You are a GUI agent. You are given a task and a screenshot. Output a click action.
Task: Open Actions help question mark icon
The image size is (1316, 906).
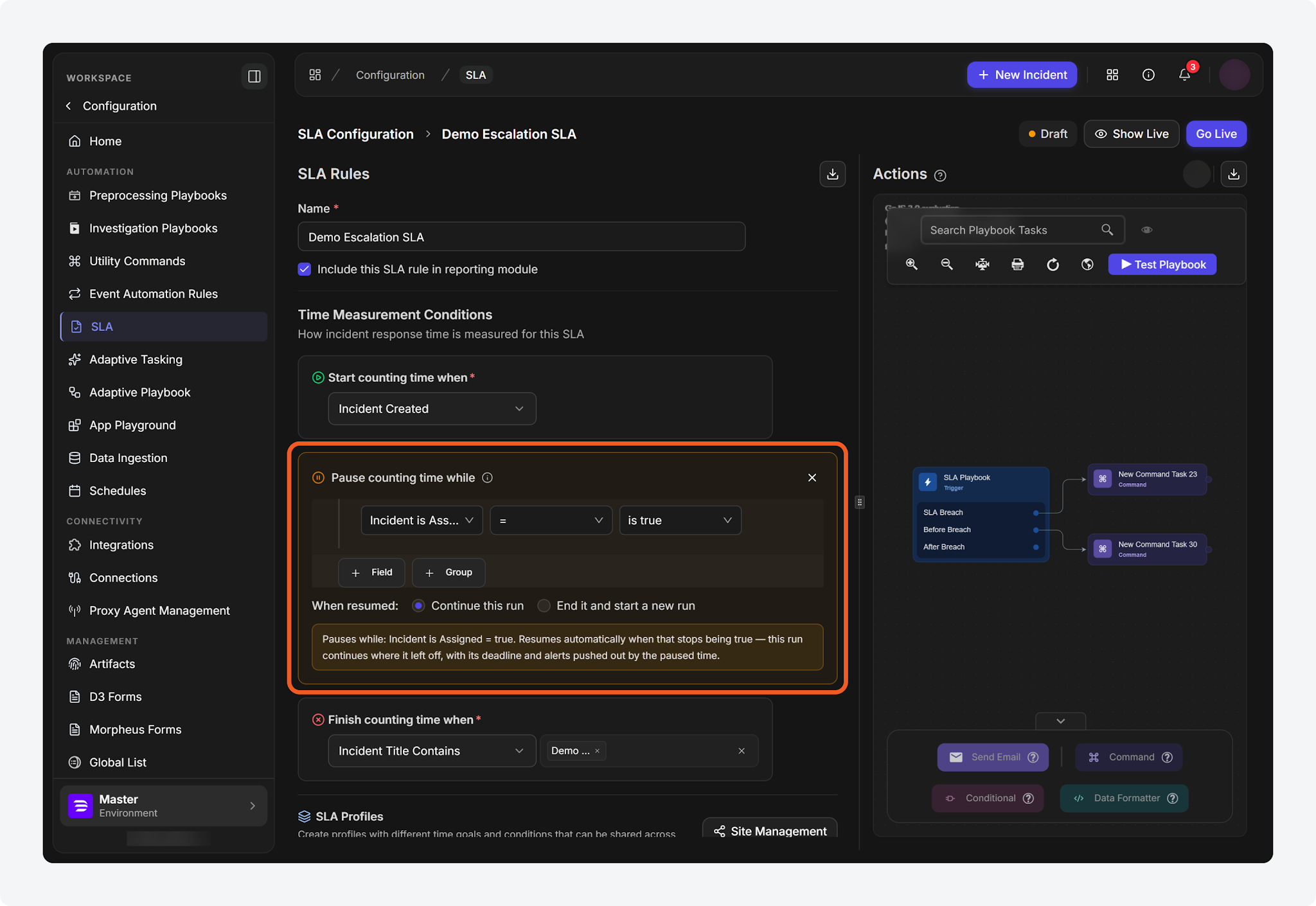pyautogui.click(x=940, y=175)
